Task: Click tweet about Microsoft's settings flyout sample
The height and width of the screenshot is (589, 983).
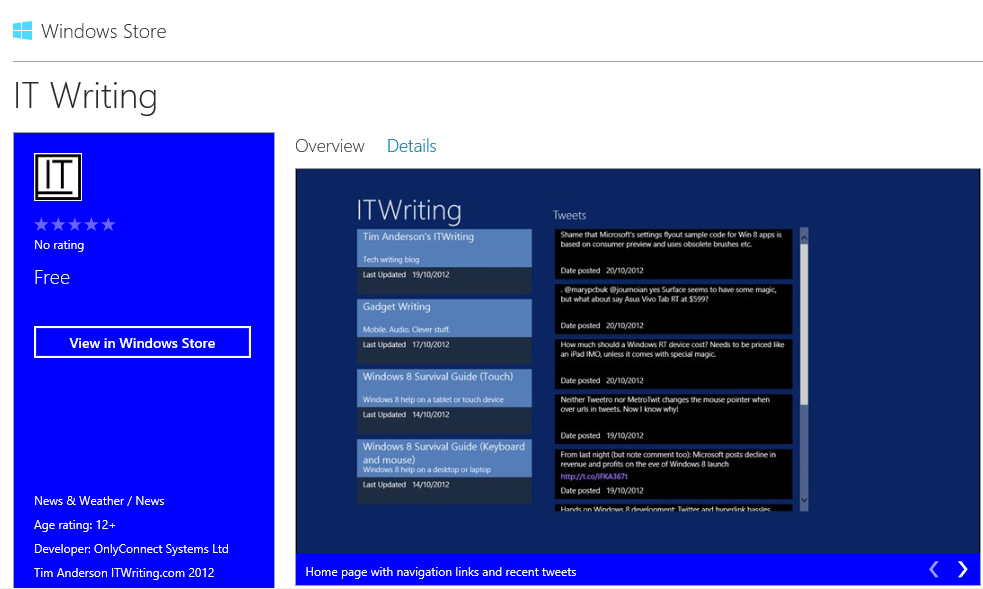Action: click(x=673, y=254)
